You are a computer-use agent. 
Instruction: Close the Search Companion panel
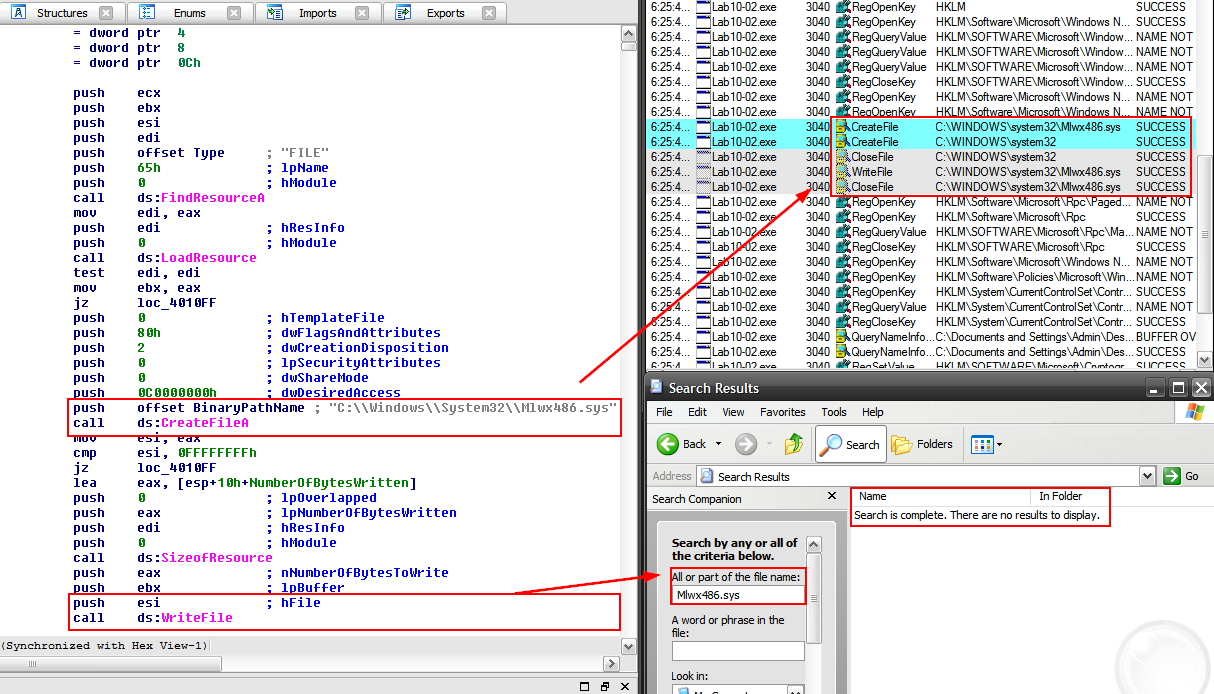click(831, 497)
